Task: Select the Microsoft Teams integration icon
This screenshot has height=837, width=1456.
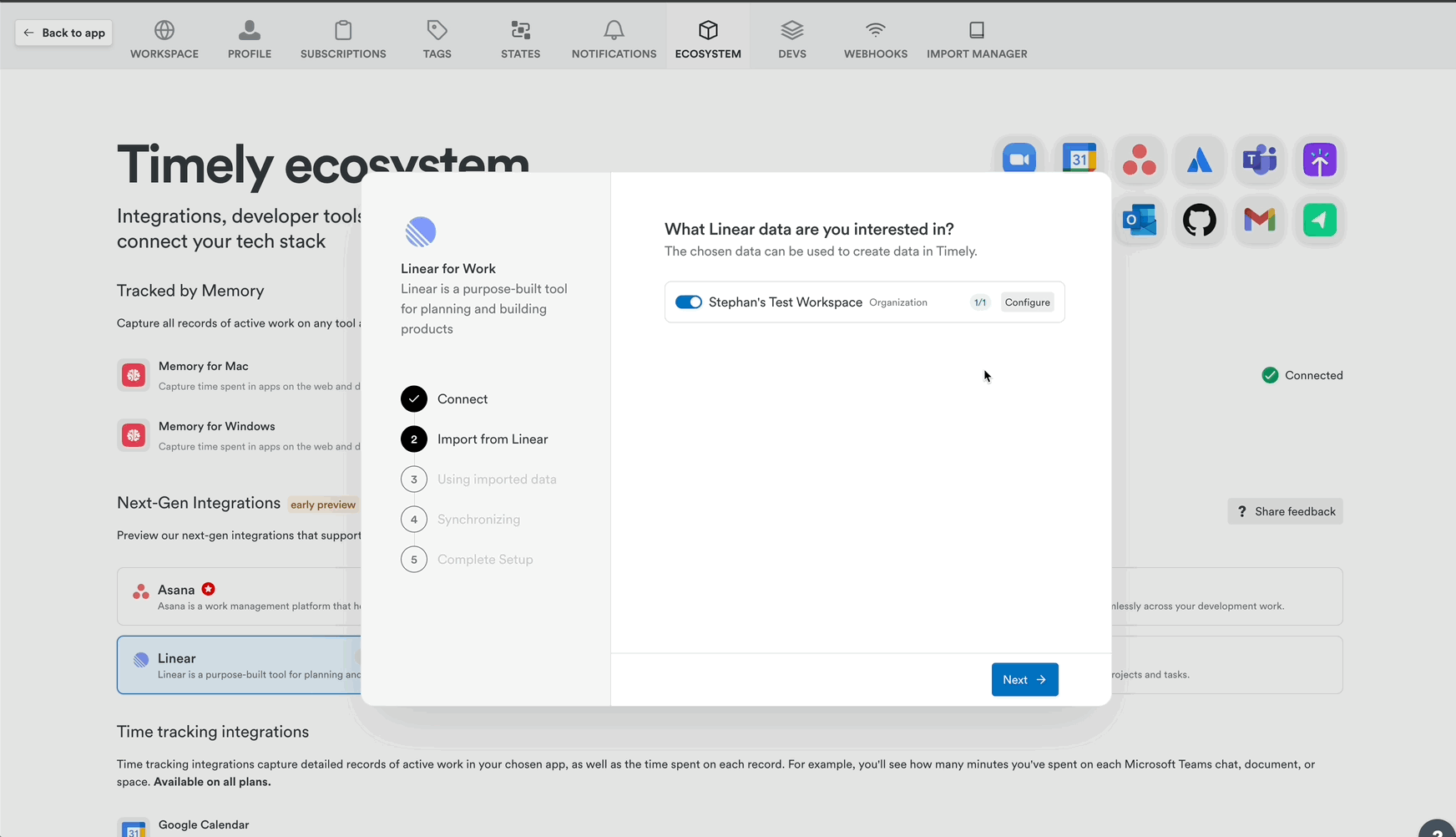Action: pyautogui.click(x=1259, y=160)
